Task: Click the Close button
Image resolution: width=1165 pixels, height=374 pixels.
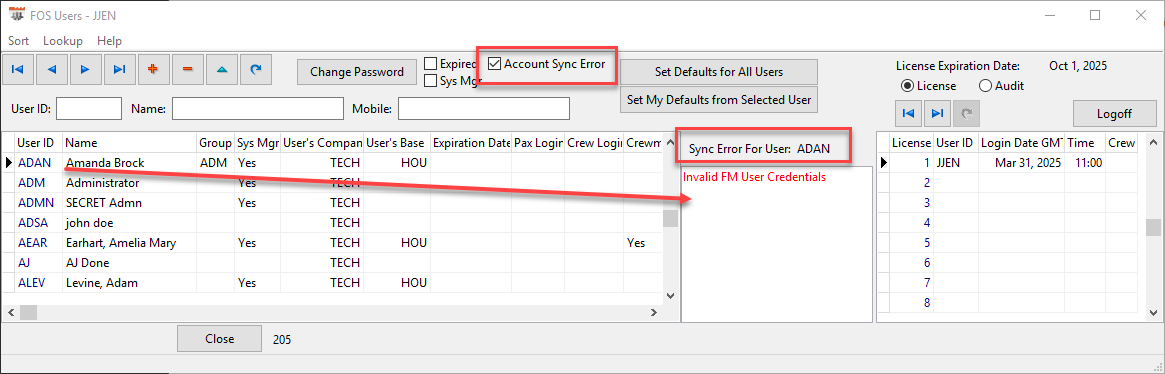Action: 219,339
